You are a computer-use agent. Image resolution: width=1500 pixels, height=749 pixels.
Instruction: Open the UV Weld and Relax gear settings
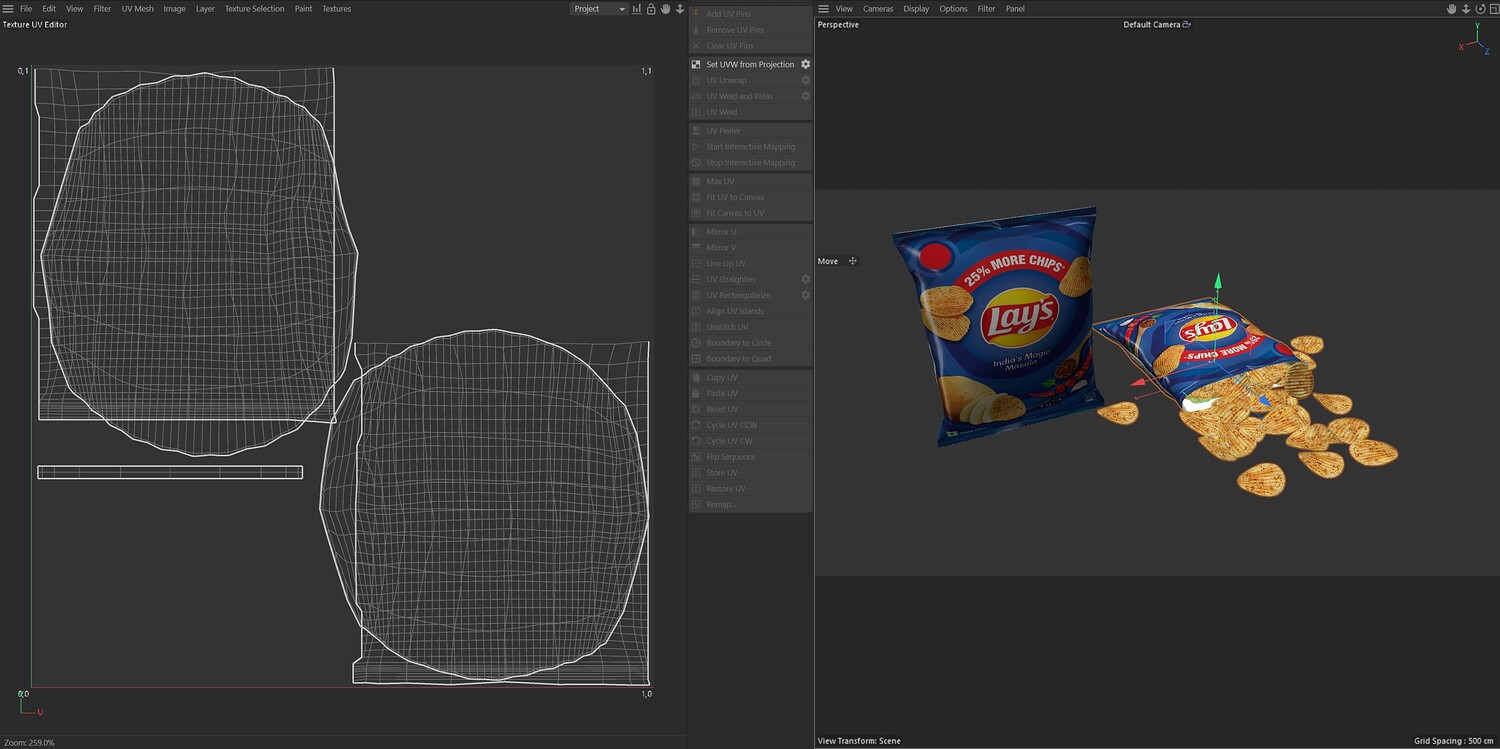(805, 96)
